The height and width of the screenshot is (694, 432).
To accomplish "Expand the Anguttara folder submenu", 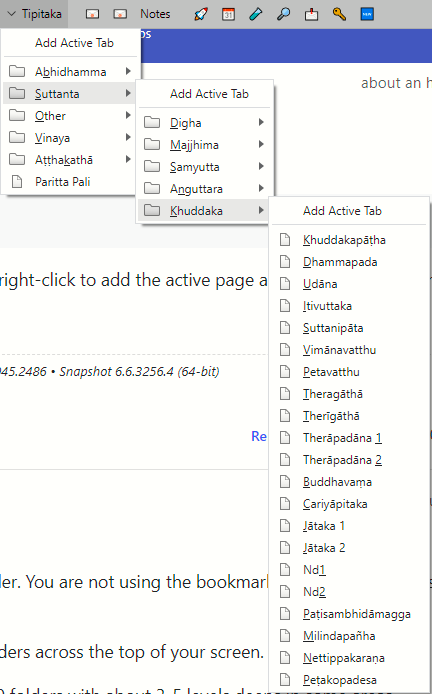I will pos(205,189).
